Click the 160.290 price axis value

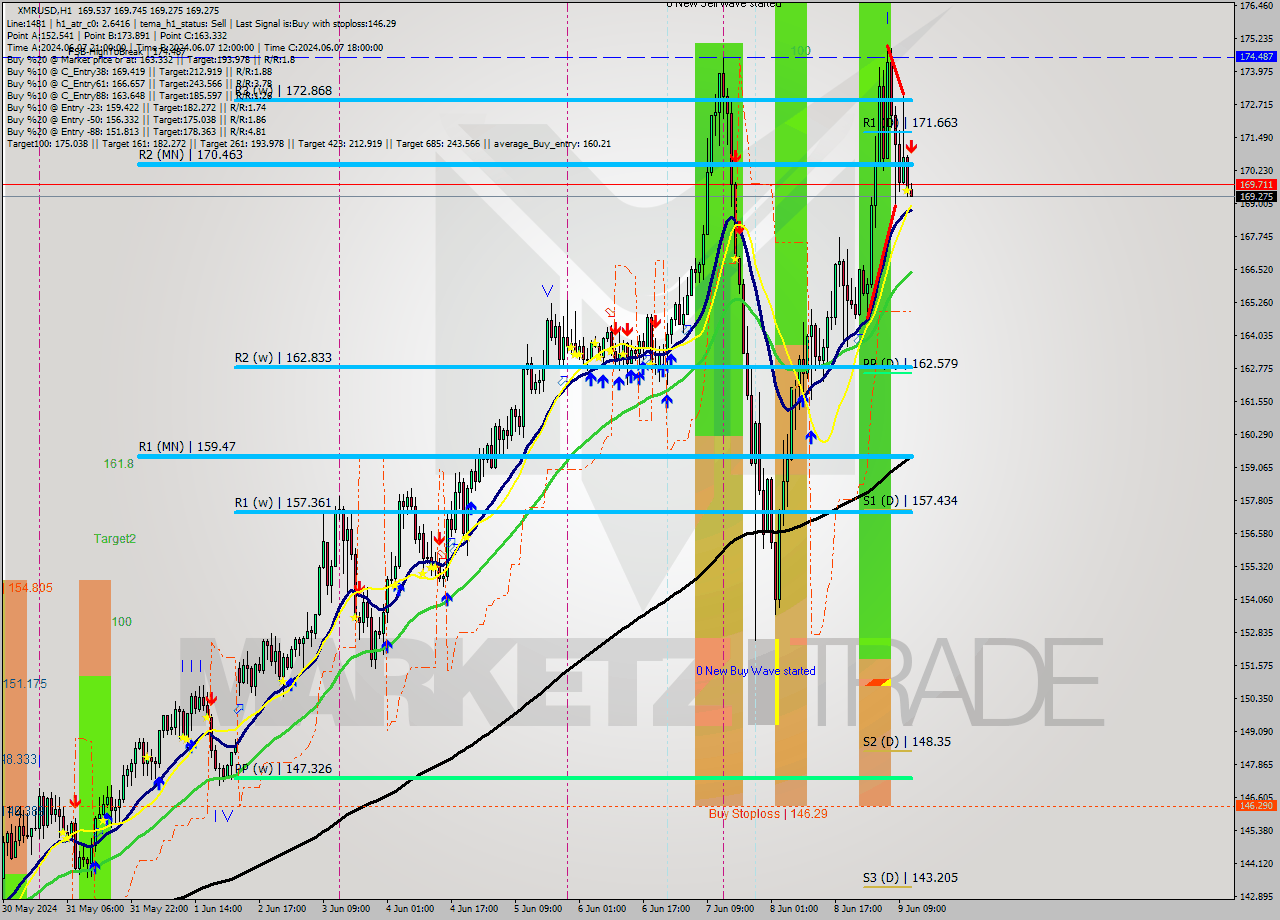click(1257, 435)
